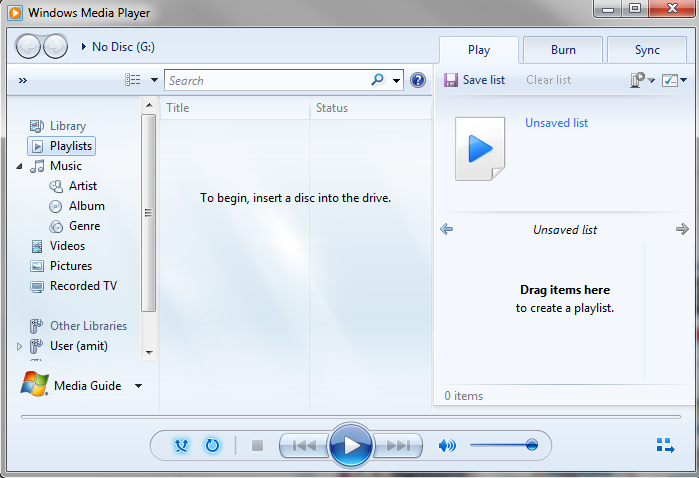Click Clear list in the list pane
The image size is (699, 478).
(548, 80)
